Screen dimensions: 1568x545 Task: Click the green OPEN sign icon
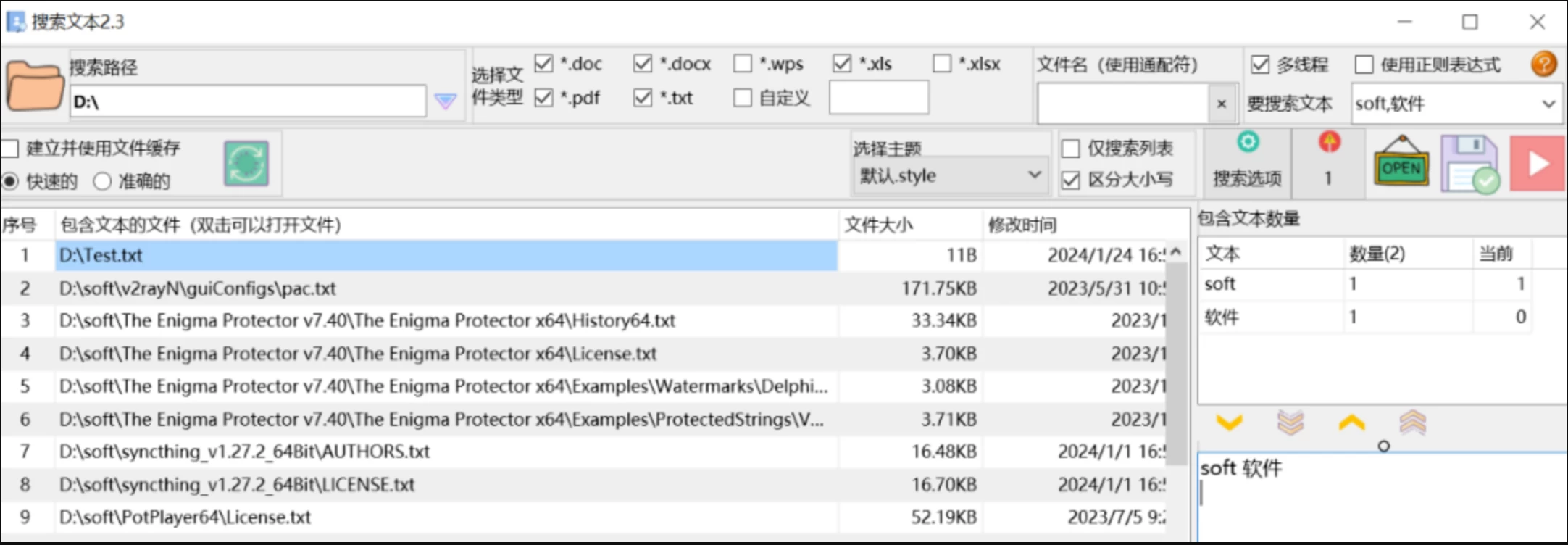click(x=1401, y=163)
